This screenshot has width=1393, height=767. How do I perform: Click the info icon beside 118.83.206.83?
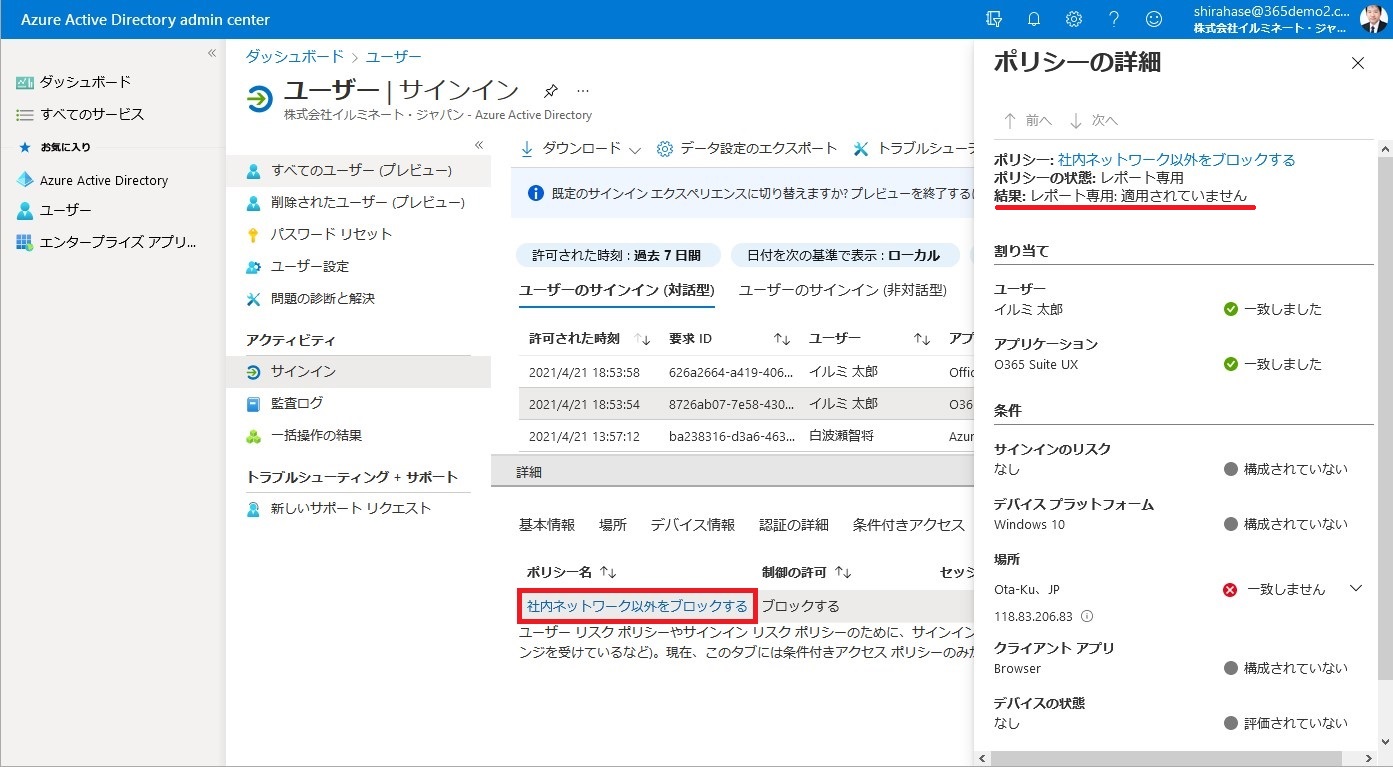(1087, 616)
